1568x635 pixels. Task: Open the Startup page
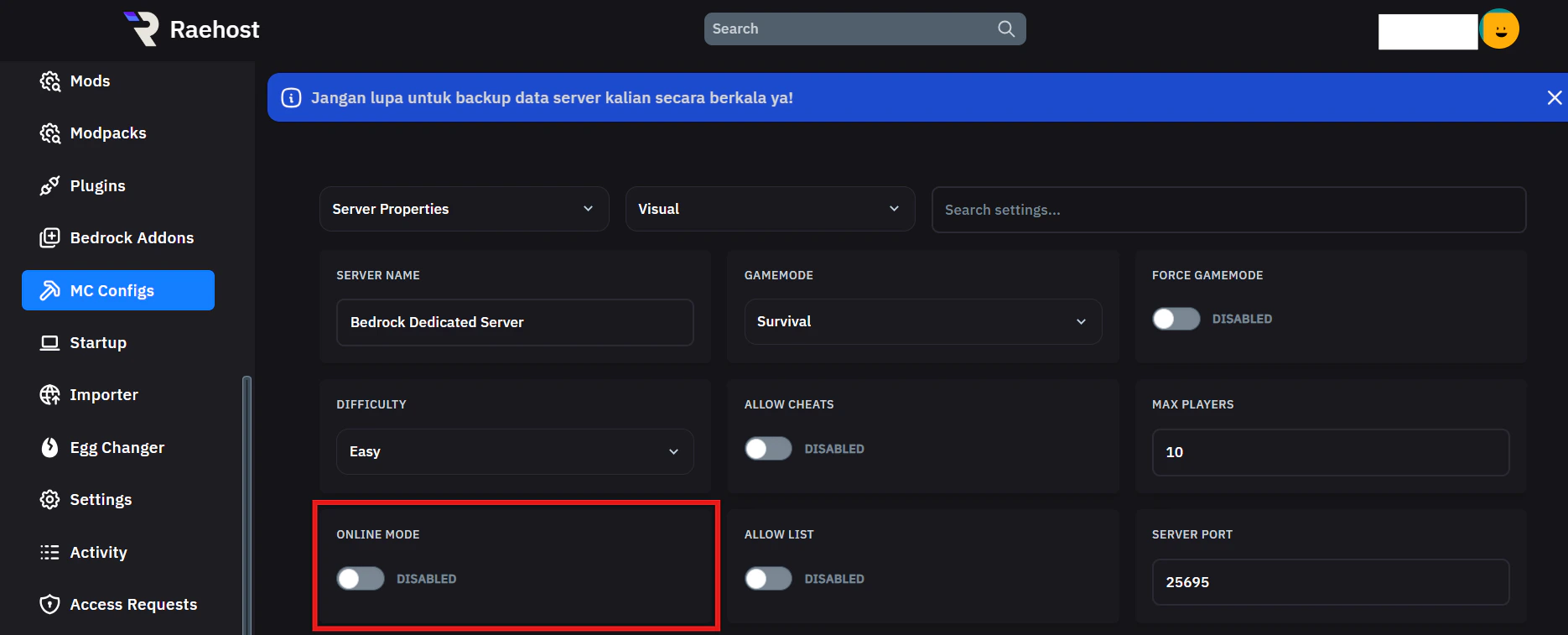pos(98,343)
